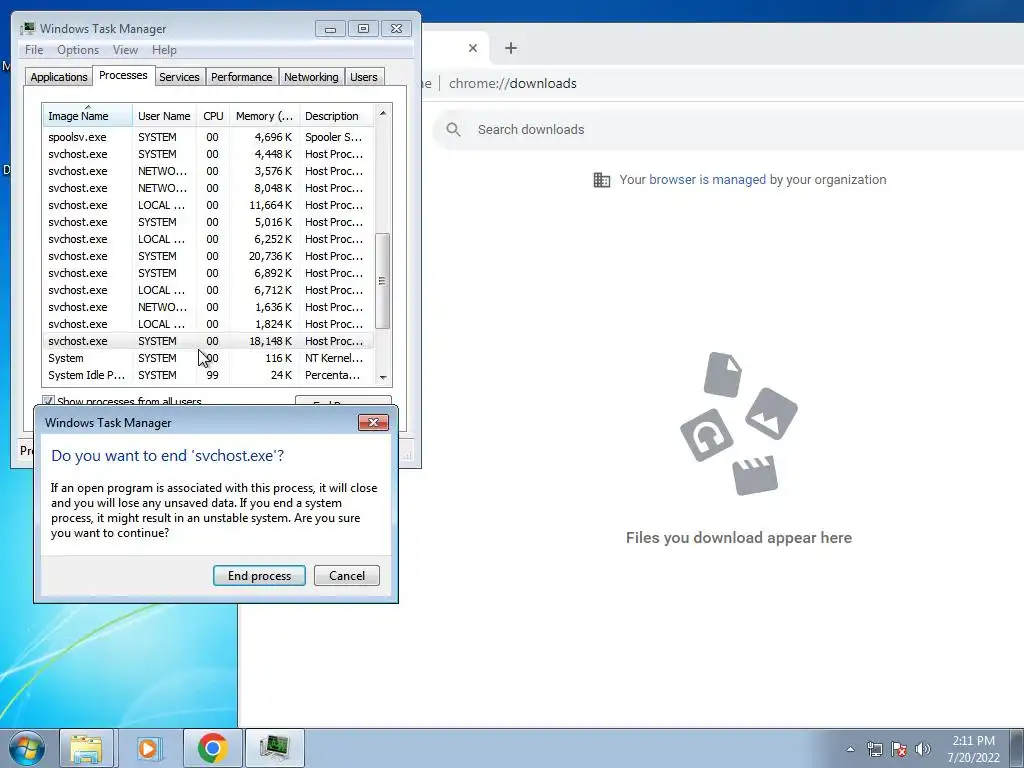Screen dimensions: 1024x768
Task: Sort by Description column header
Action: click(x=336, y=116)
